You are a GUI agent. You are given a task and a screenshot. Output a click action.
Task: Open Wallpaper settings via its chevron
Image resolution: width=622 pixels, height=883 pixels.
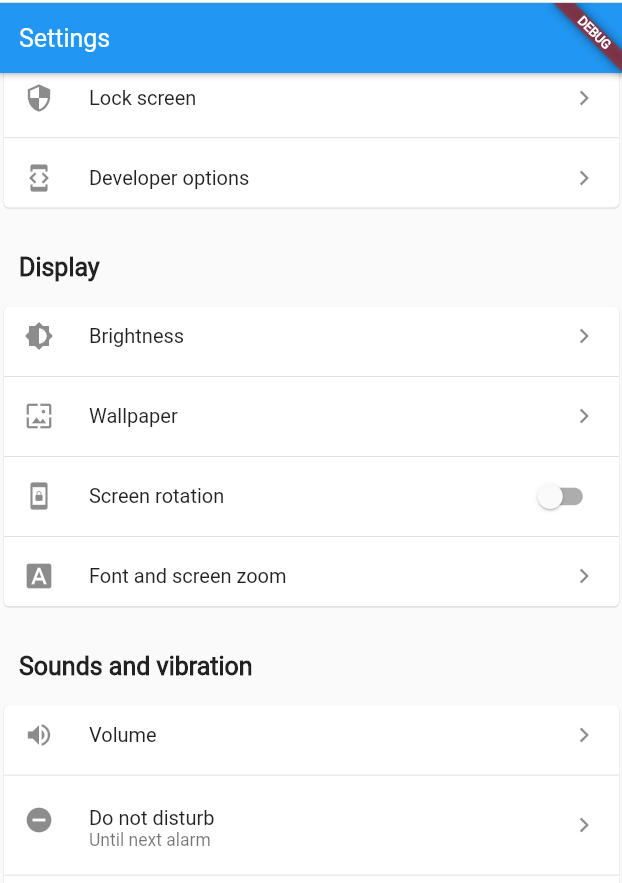pyautogui.click(x=584, y=416)
